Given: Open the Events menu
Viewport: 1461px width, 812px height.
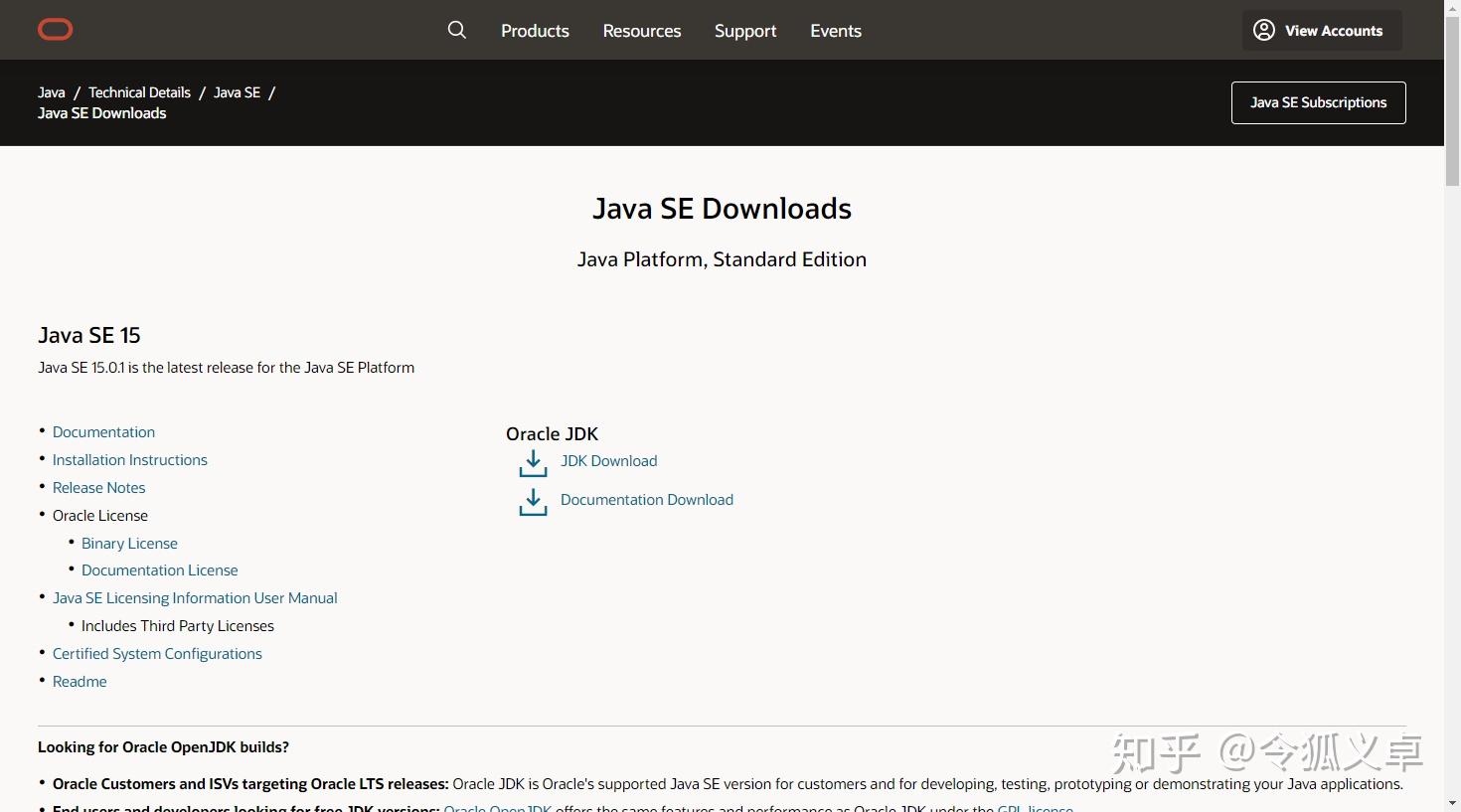Looking at the screenshot, I should (x=836, y=31).
